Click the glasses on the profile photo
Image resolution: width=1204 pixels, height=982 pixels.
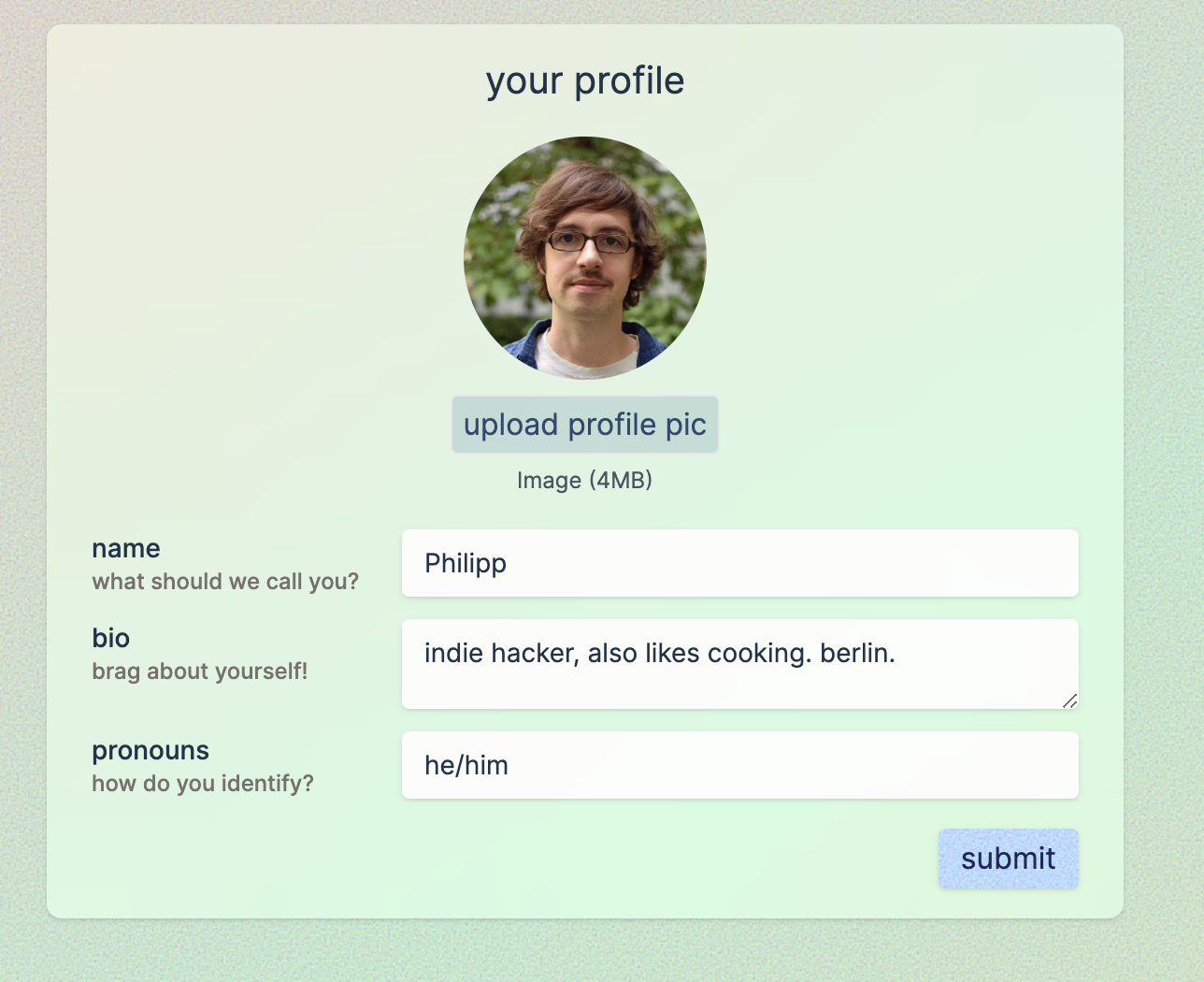pos(589,242)
